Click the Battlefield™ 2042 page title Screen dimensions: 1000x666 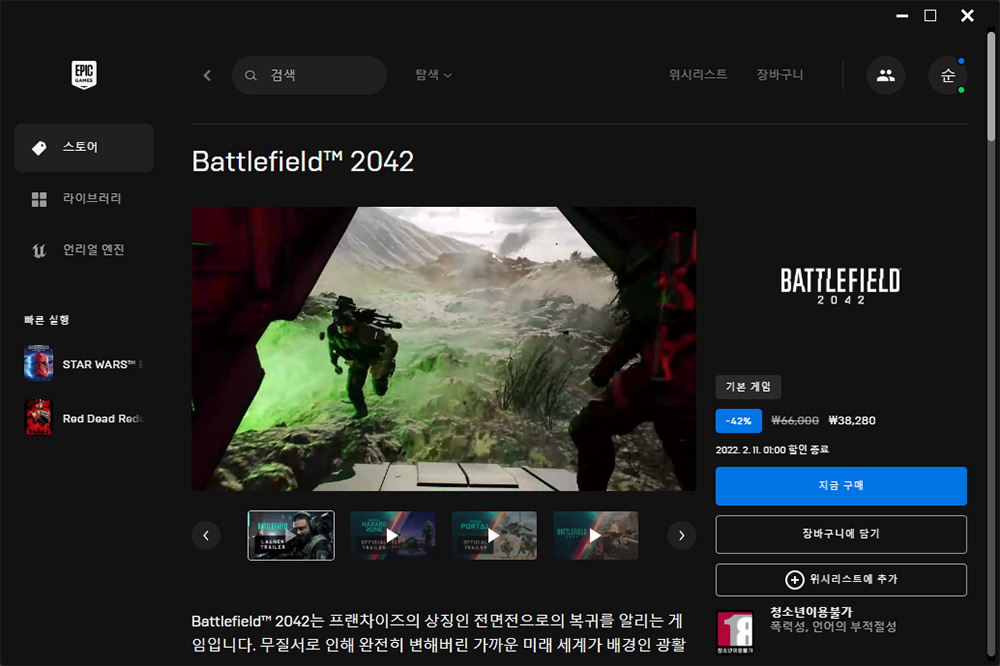[x=303, y=161]
